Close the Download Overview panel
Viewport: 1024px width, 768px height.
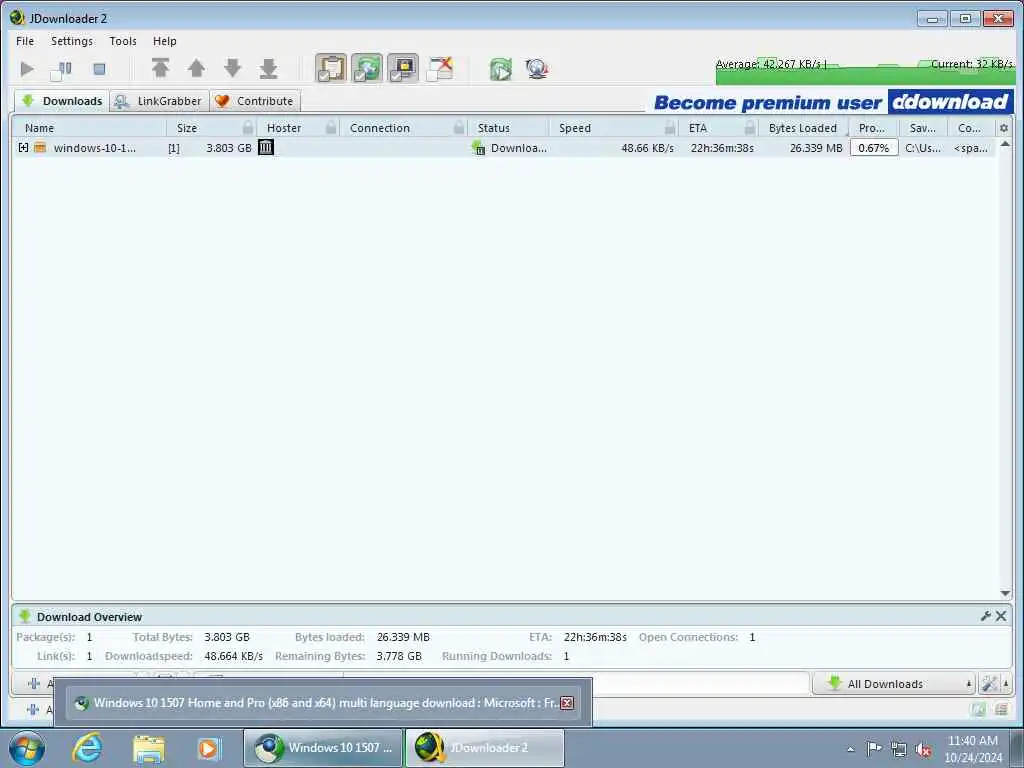pyautogui.click(x=1001, y=616)
